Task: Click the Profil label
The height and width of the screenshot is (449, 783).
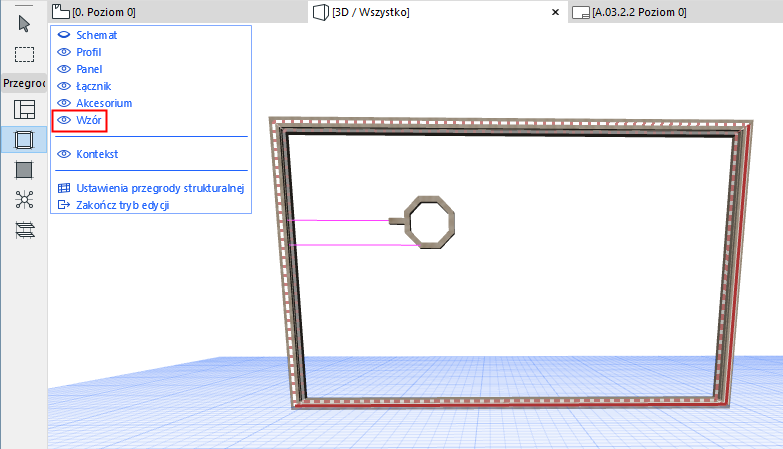Action: [88, 52]
